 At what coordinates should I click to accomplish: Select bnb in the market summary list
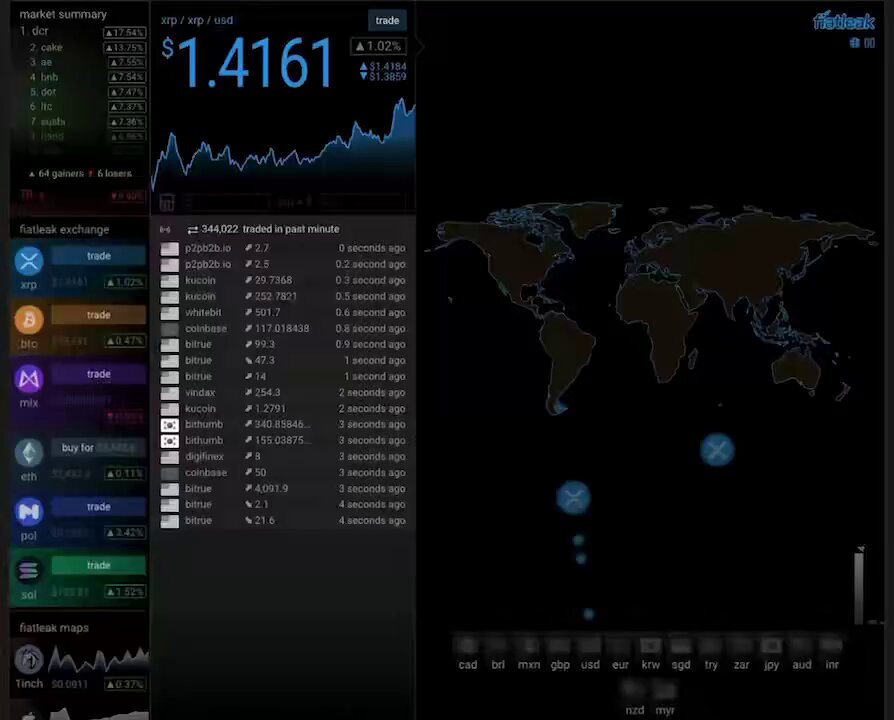point(82,77)
